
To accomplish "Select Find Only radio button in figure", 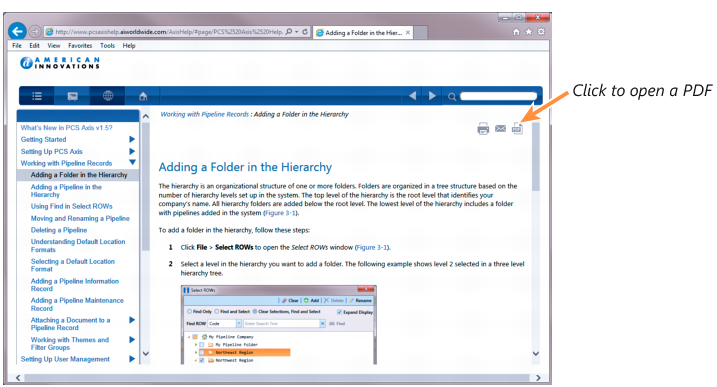I will click(189, 312).
